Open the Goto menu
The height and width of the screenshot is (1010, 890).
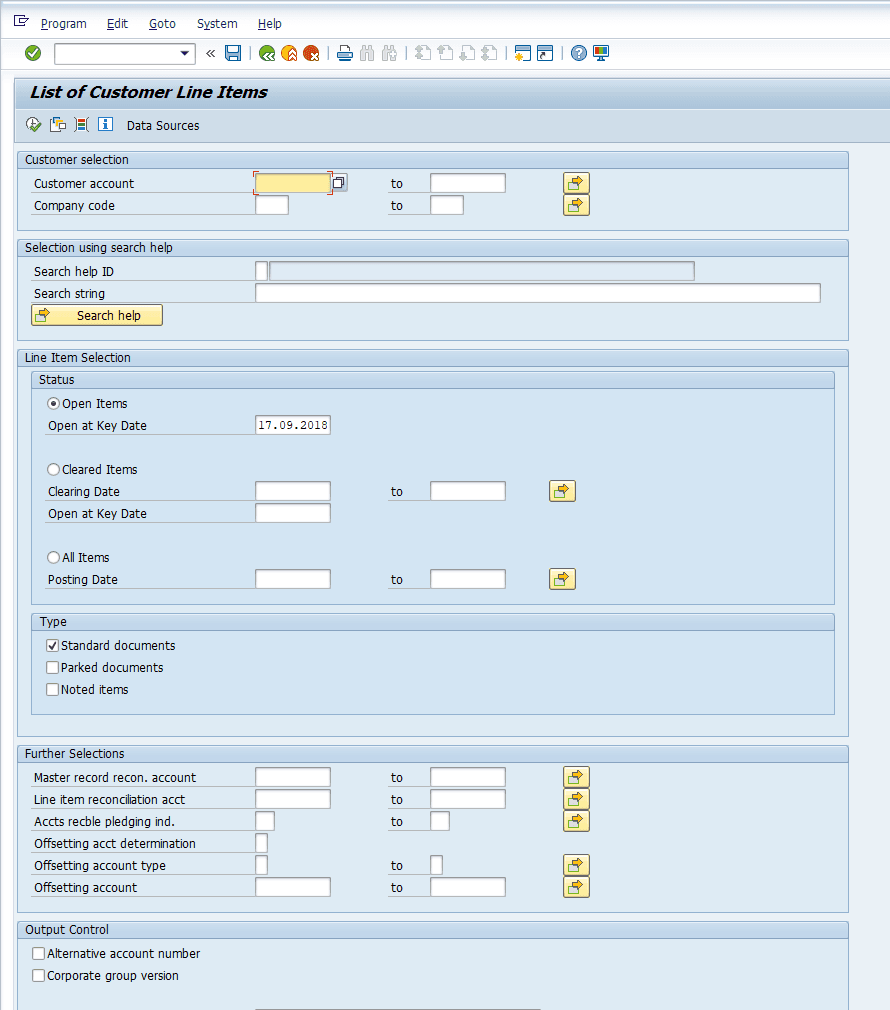point(162,24)
